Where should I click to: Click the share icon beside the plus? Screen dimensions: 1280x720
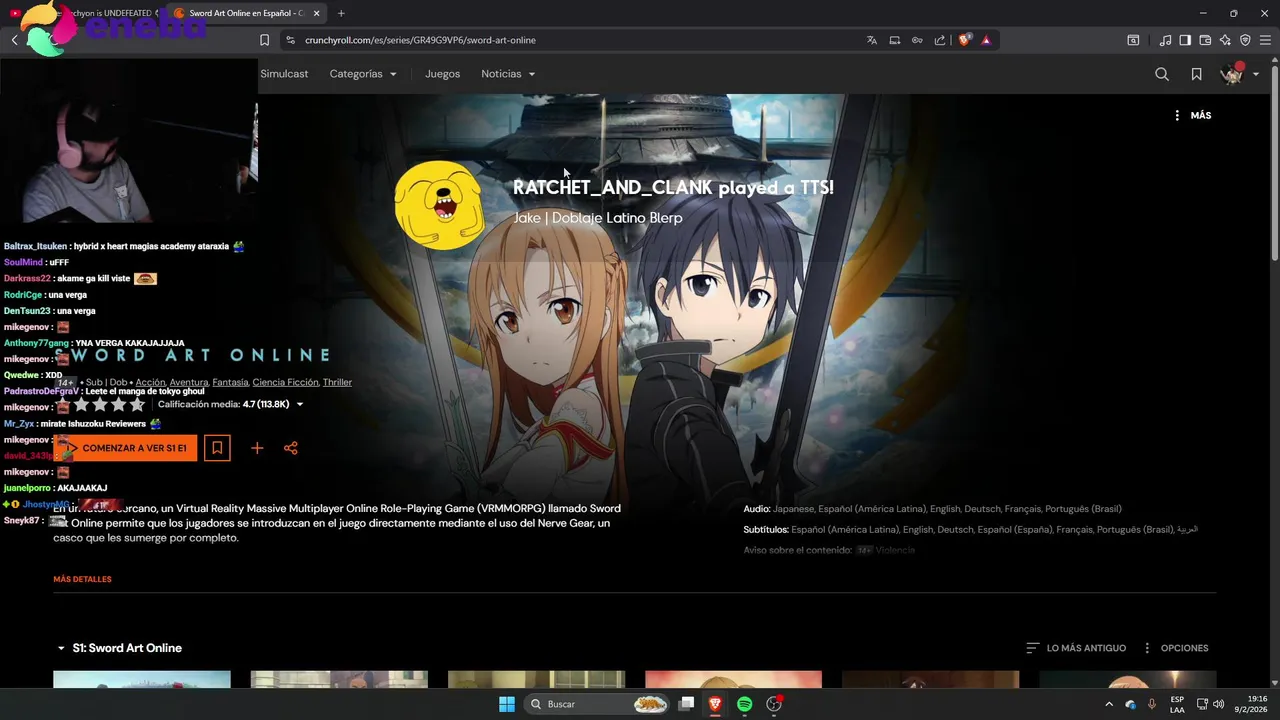(291, 448)
